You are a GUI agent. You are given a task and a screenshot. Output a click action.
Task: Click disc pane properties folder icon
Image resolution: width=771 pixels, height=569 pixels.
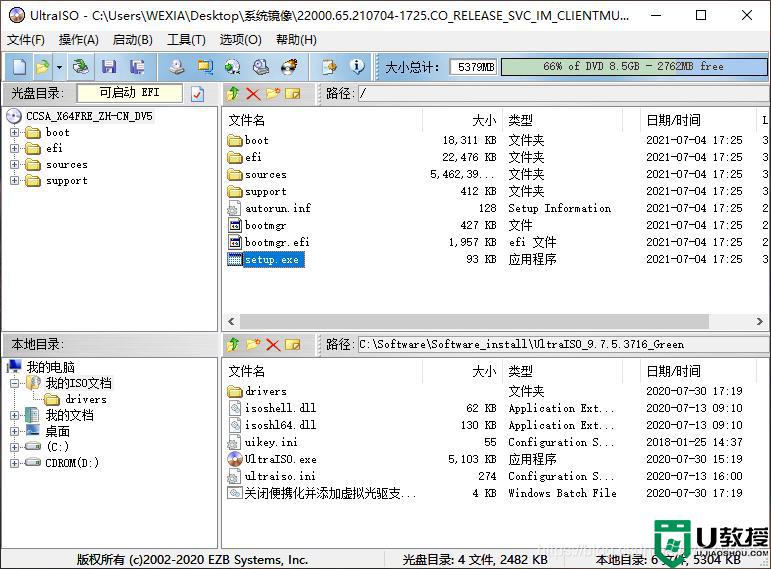(293, 93)
